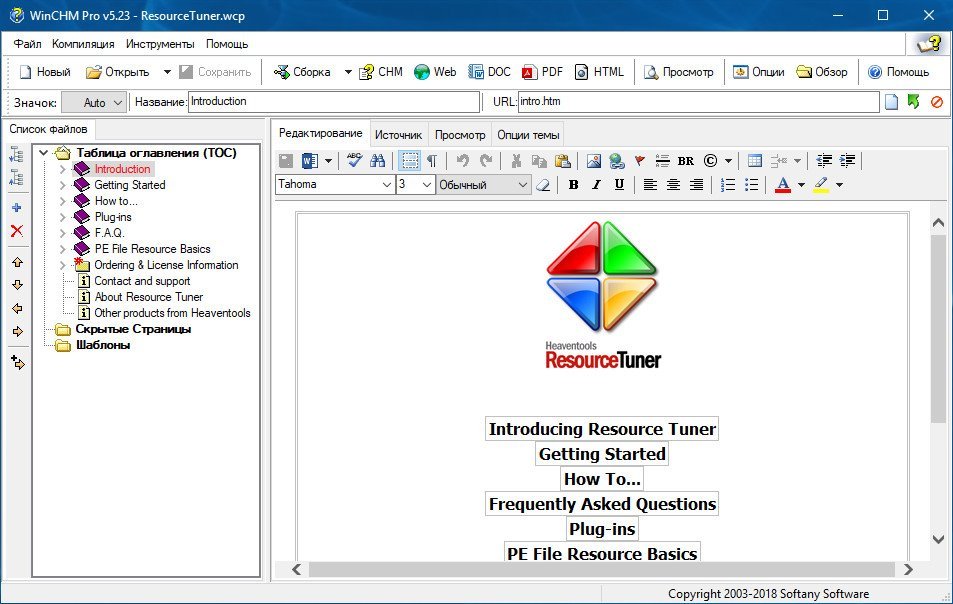Switch to the Источник tab
The image size is (953, 604).
pos(398,135)
